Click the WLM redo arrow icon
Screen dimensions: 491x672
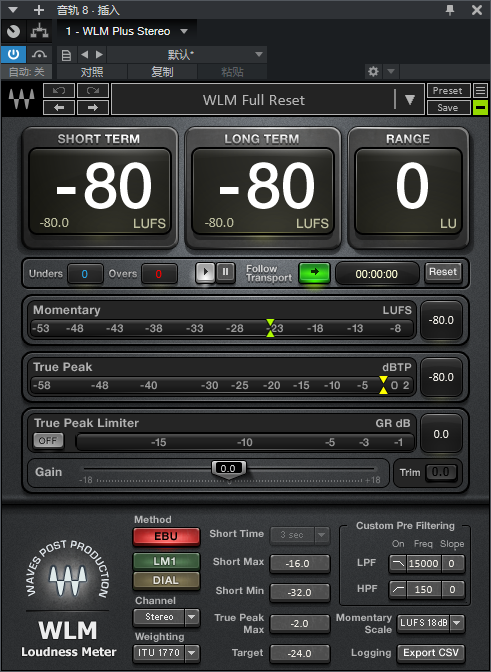pyautogui.click(x=93, y=90)
